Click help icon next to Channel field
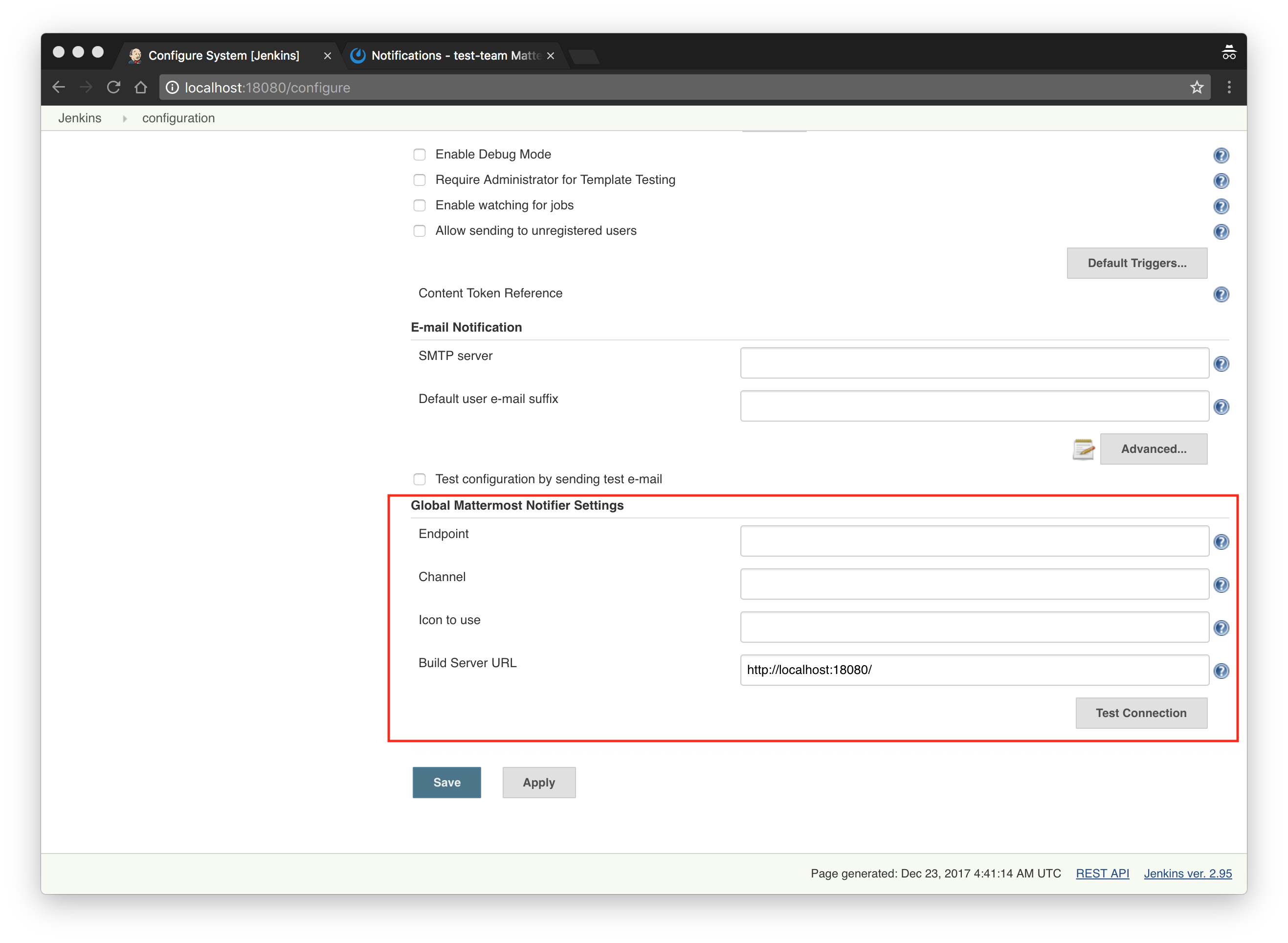This screenshot has height=943, width=1288. pyautogui.click(x=1221, y=585)
